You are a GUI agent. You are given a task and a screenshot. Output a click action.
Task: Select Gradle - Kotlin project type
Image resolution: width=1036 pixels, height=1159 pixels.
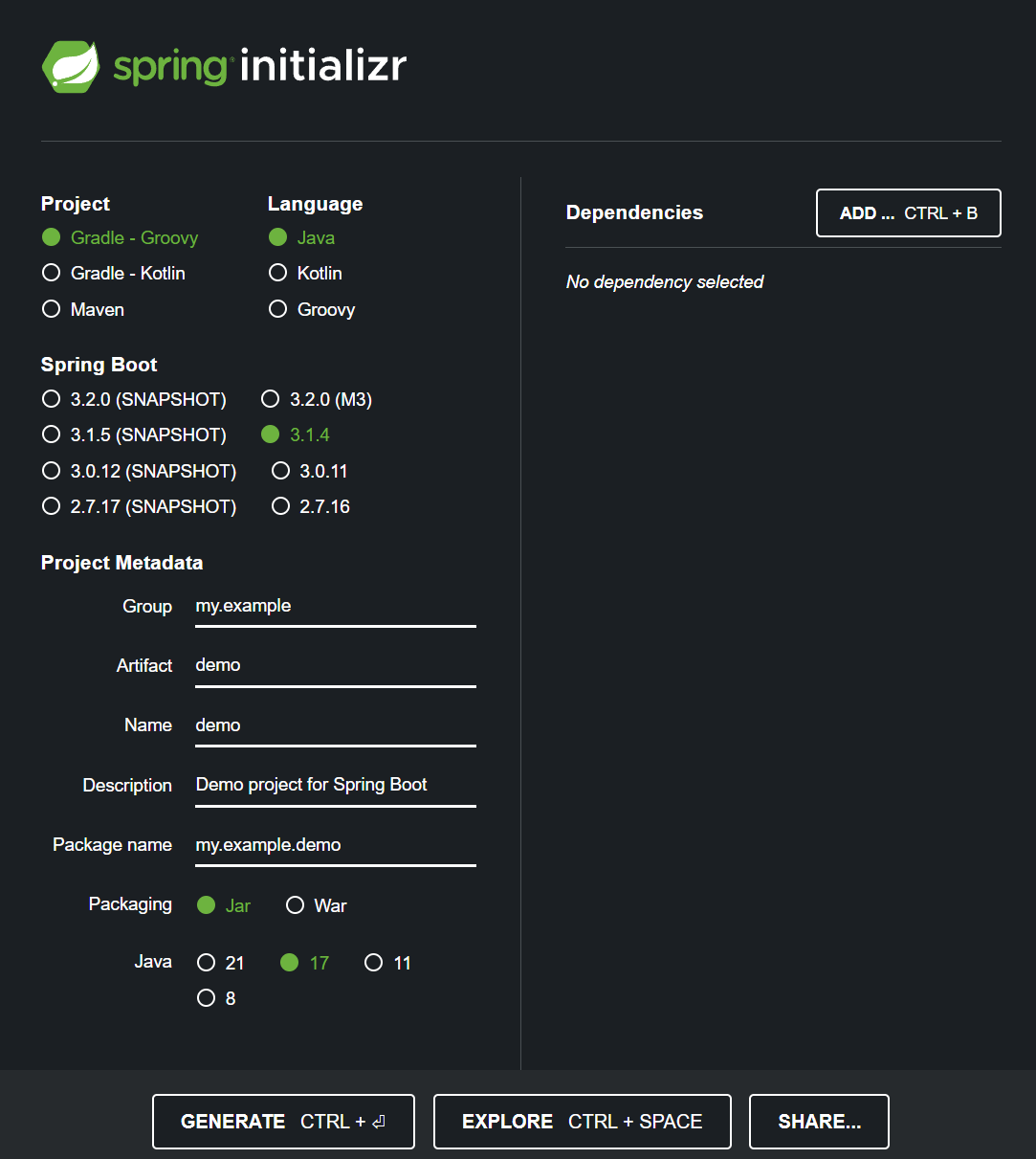click(x=113, y=273)
